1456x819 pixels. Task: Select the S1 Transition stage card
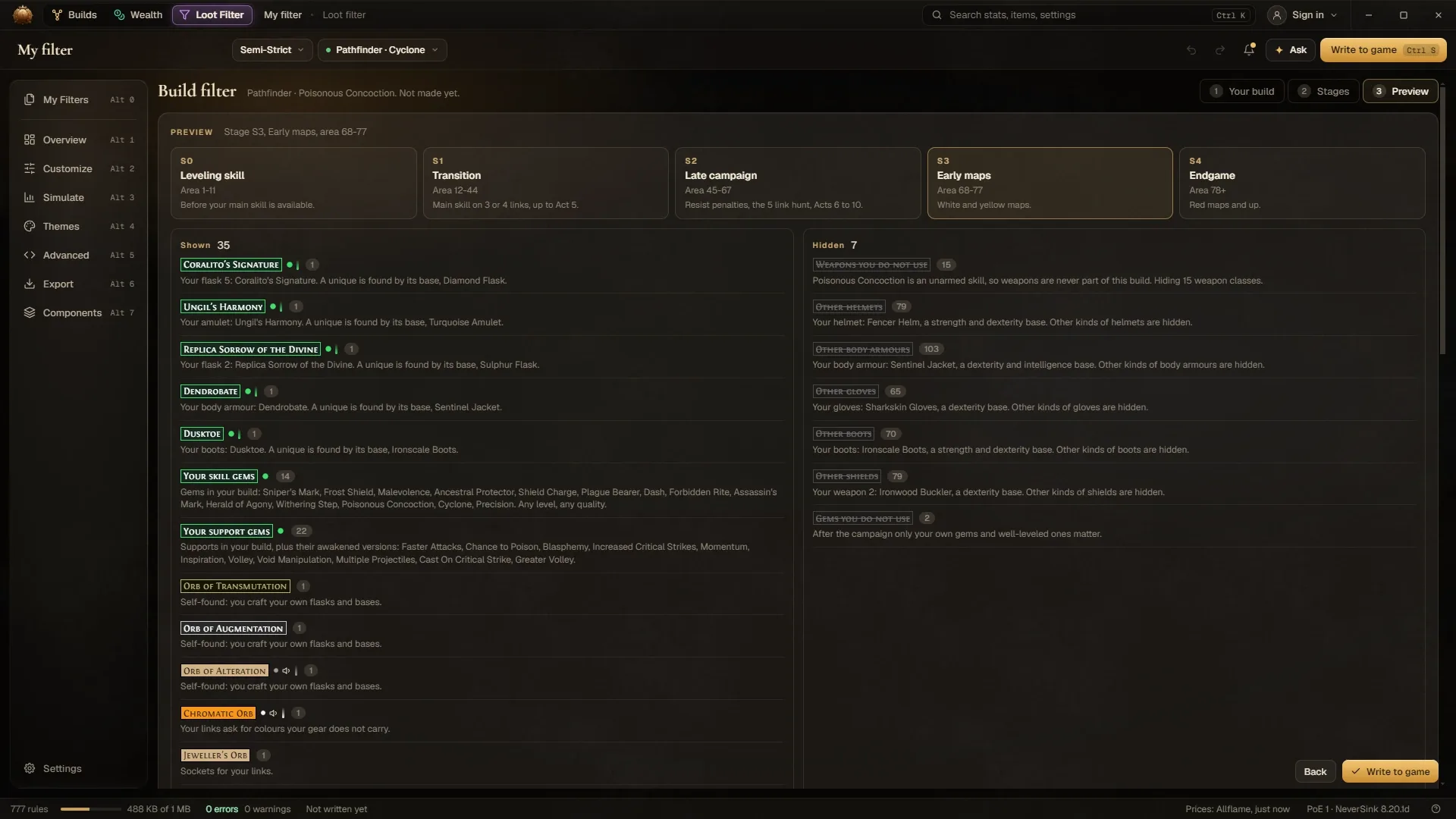click(546, 183)
